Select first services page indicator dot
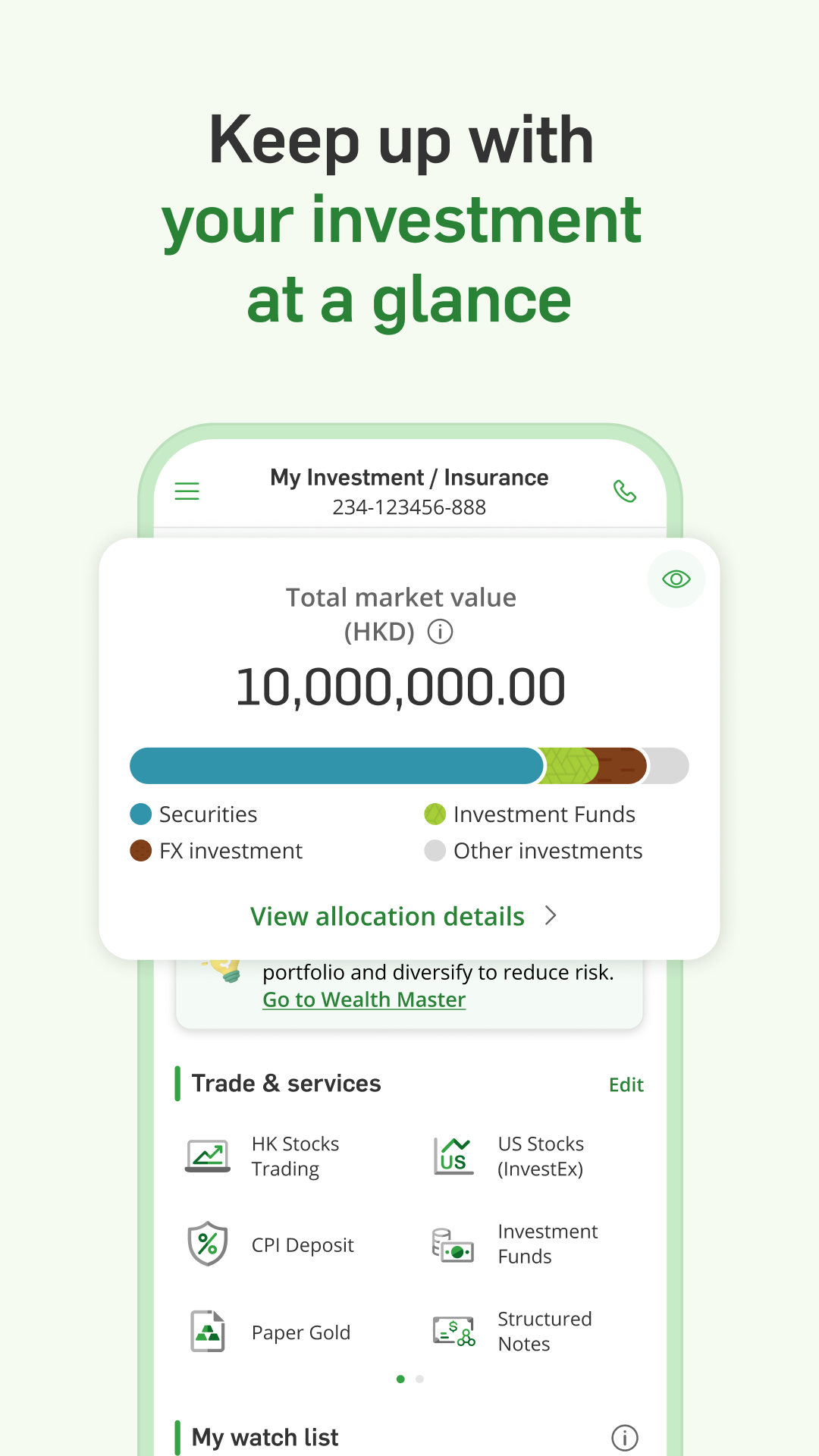 click(400, 1379)
